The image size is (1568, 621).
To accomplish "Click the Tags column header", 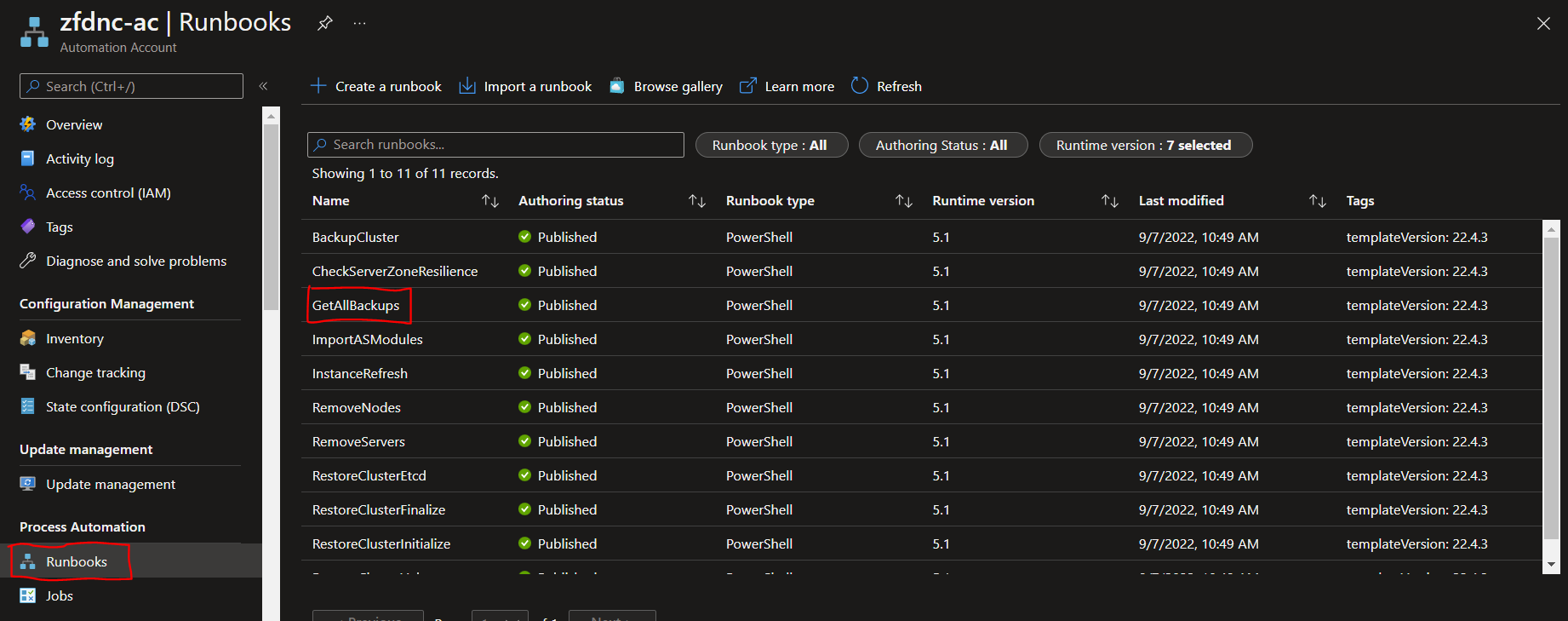I will (1360, 201).
